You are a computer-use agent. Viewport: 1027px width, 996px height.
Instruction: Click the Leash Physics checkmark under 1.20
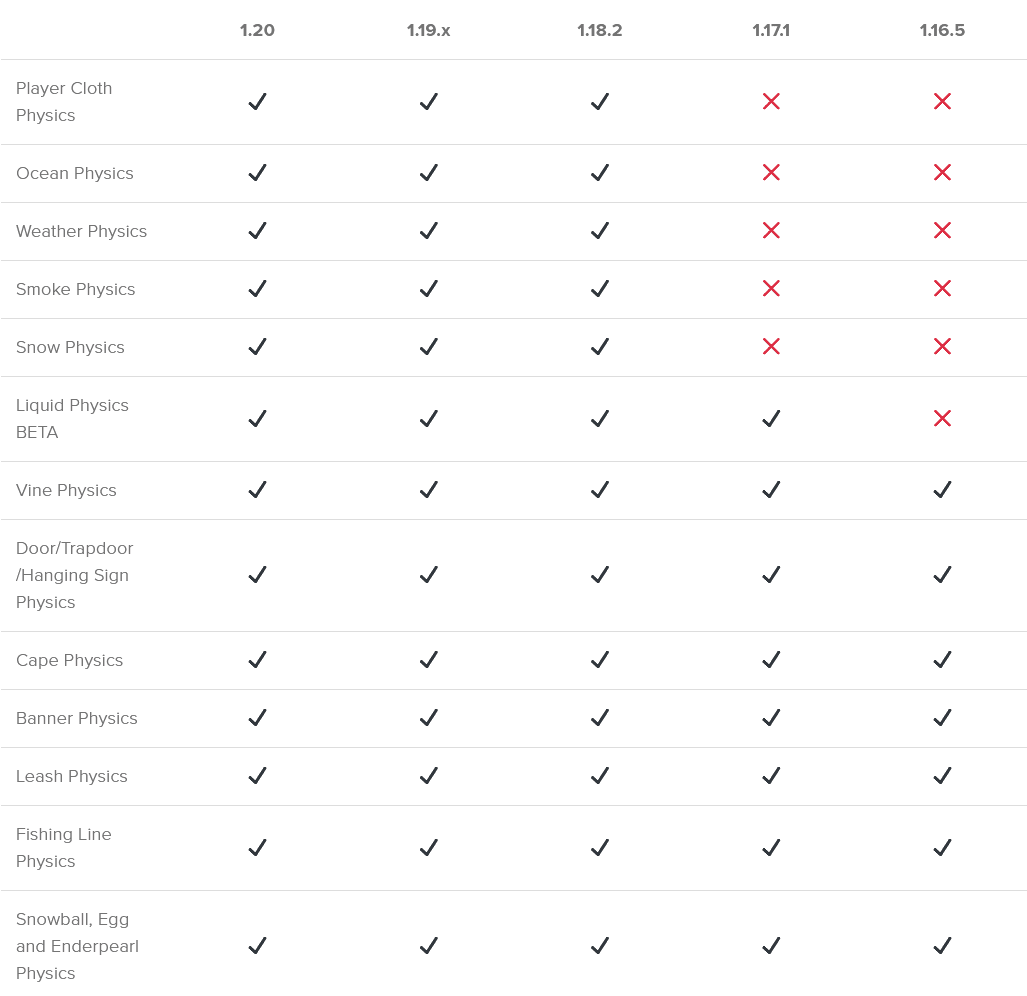pos(257,776)
